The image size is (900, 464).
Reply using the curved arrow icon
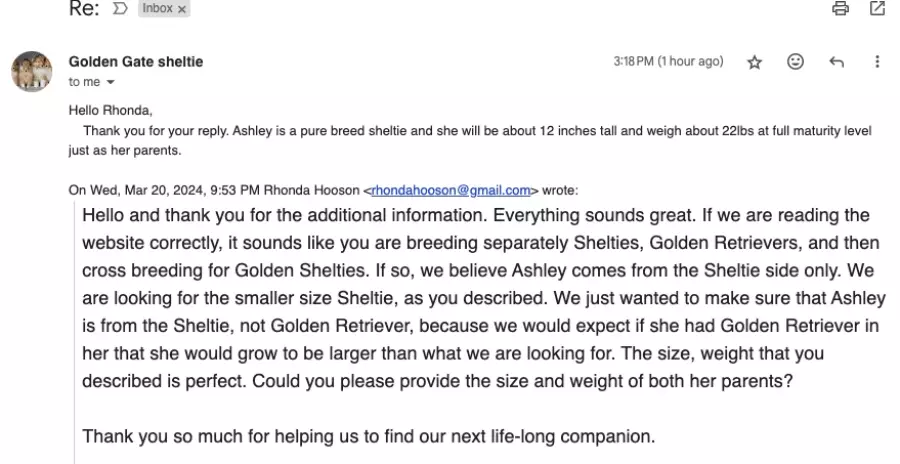836,61
